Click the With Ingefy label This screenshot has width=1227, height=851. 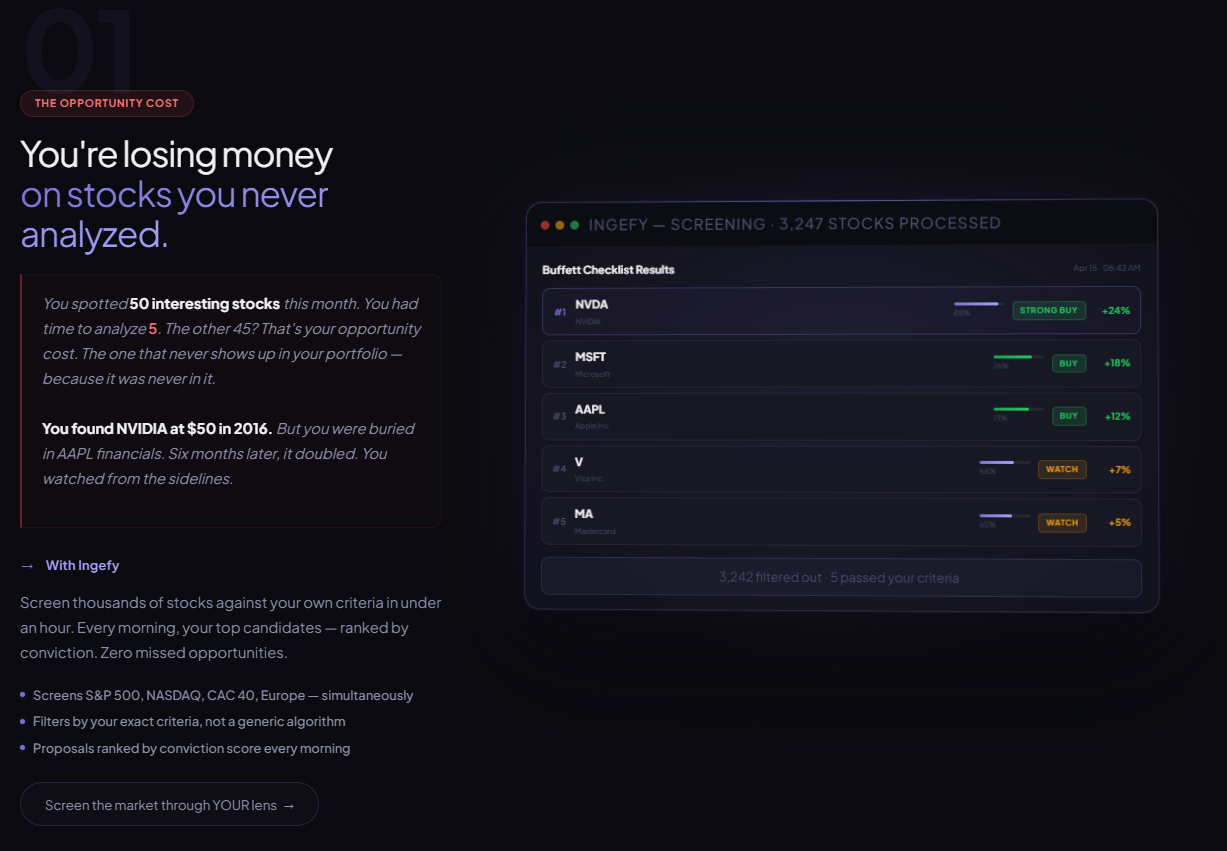click(83, 566)
